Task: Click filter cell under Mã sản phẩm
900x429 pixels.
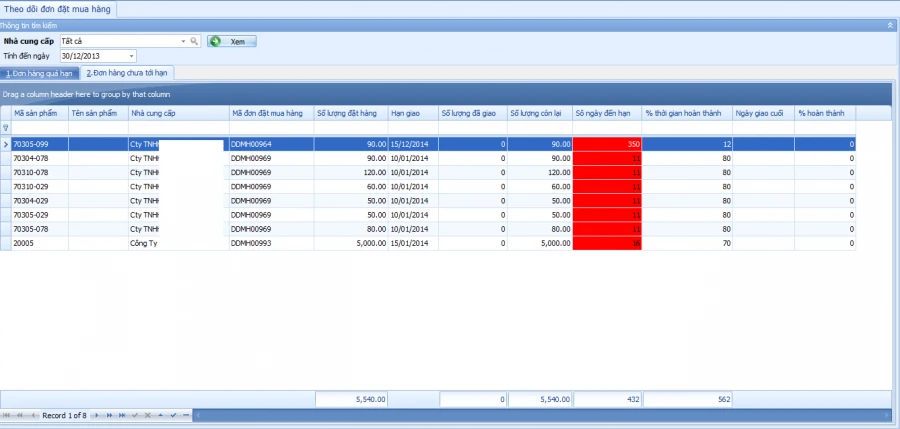Action: tap(40, 127)
